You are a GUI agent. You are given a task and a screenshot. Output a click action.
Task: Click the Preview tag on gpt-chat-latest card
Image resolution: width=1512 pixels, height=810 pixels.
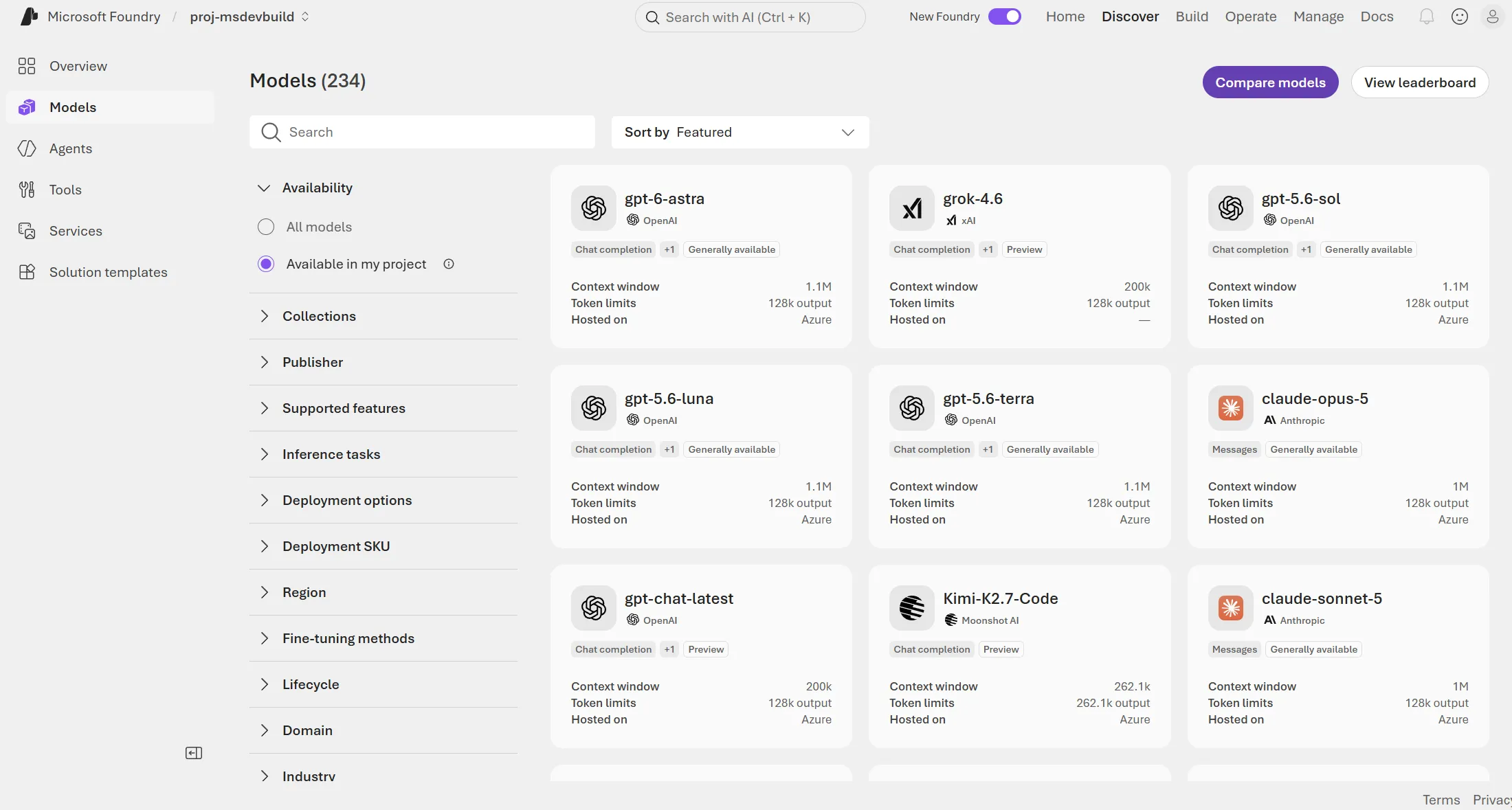point(706,649)
